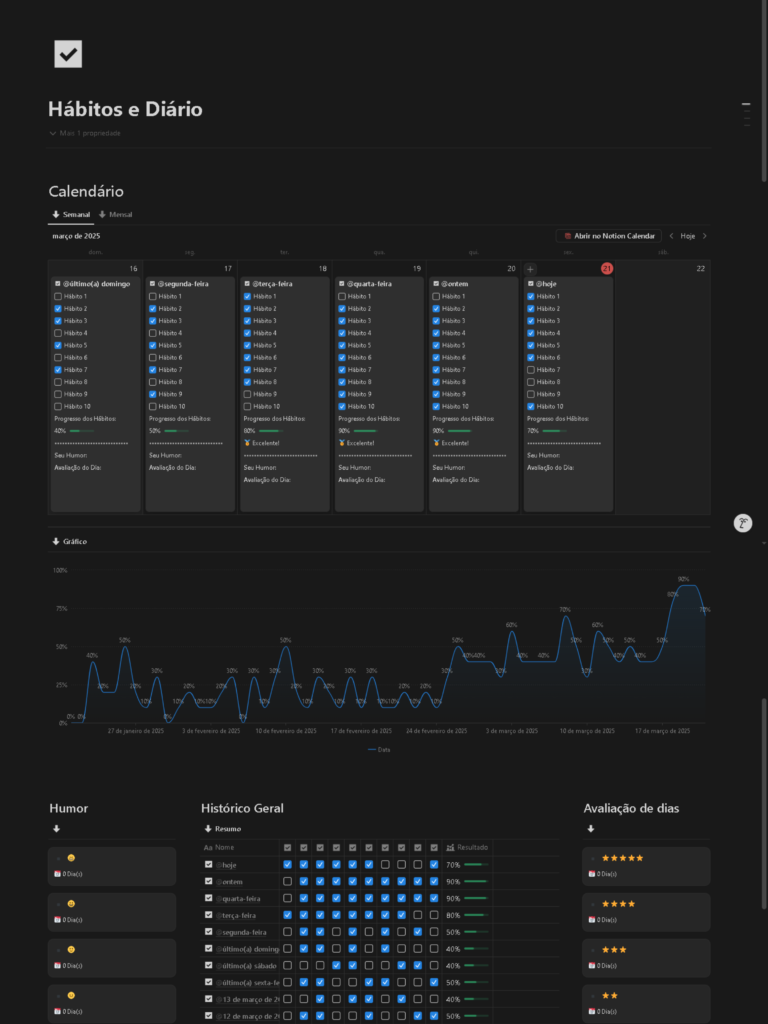
Task: Open the floating help button at right edge
Action: coord(742,523)
